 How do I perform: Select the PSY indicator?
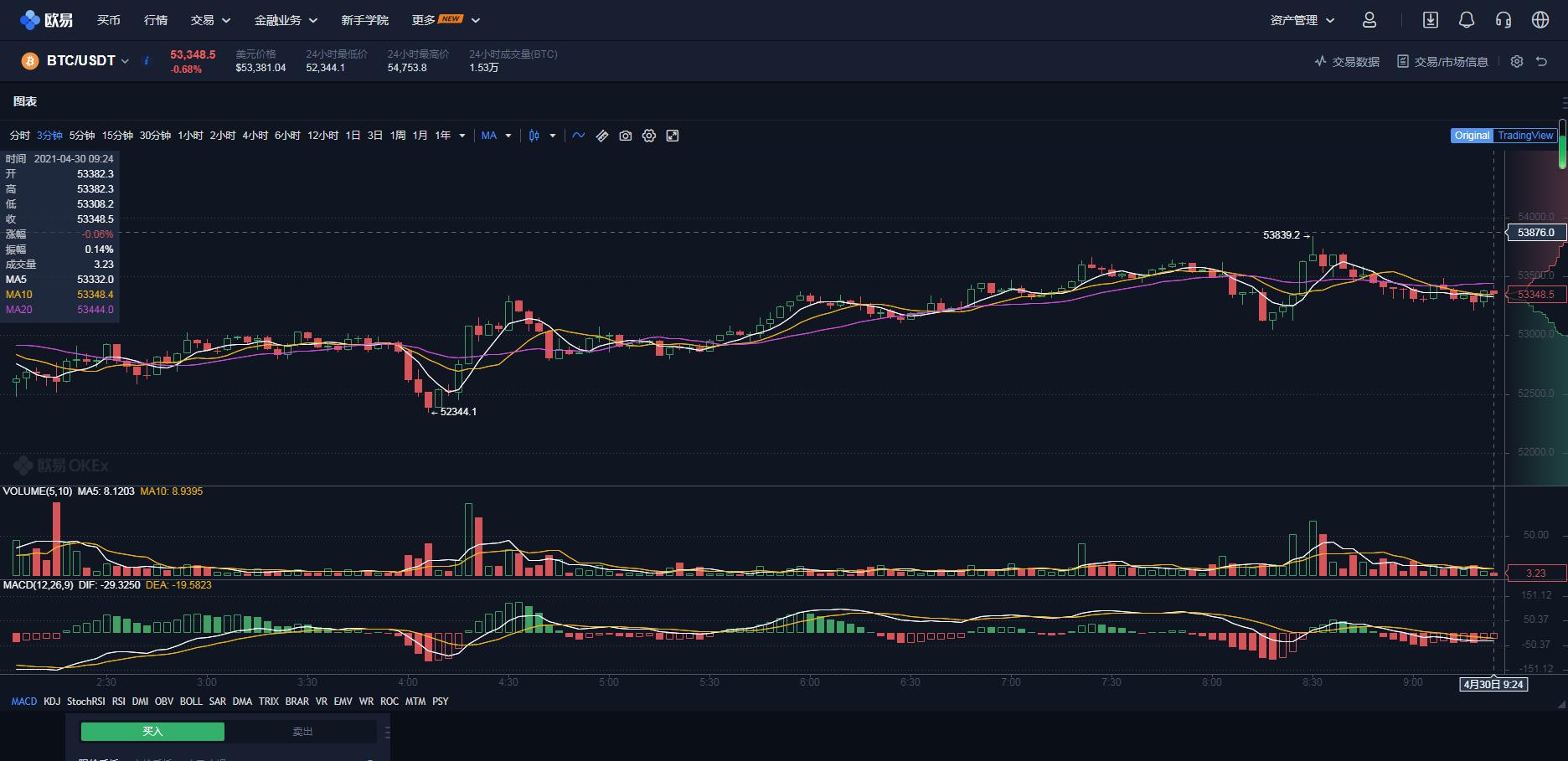pos(441,702)
